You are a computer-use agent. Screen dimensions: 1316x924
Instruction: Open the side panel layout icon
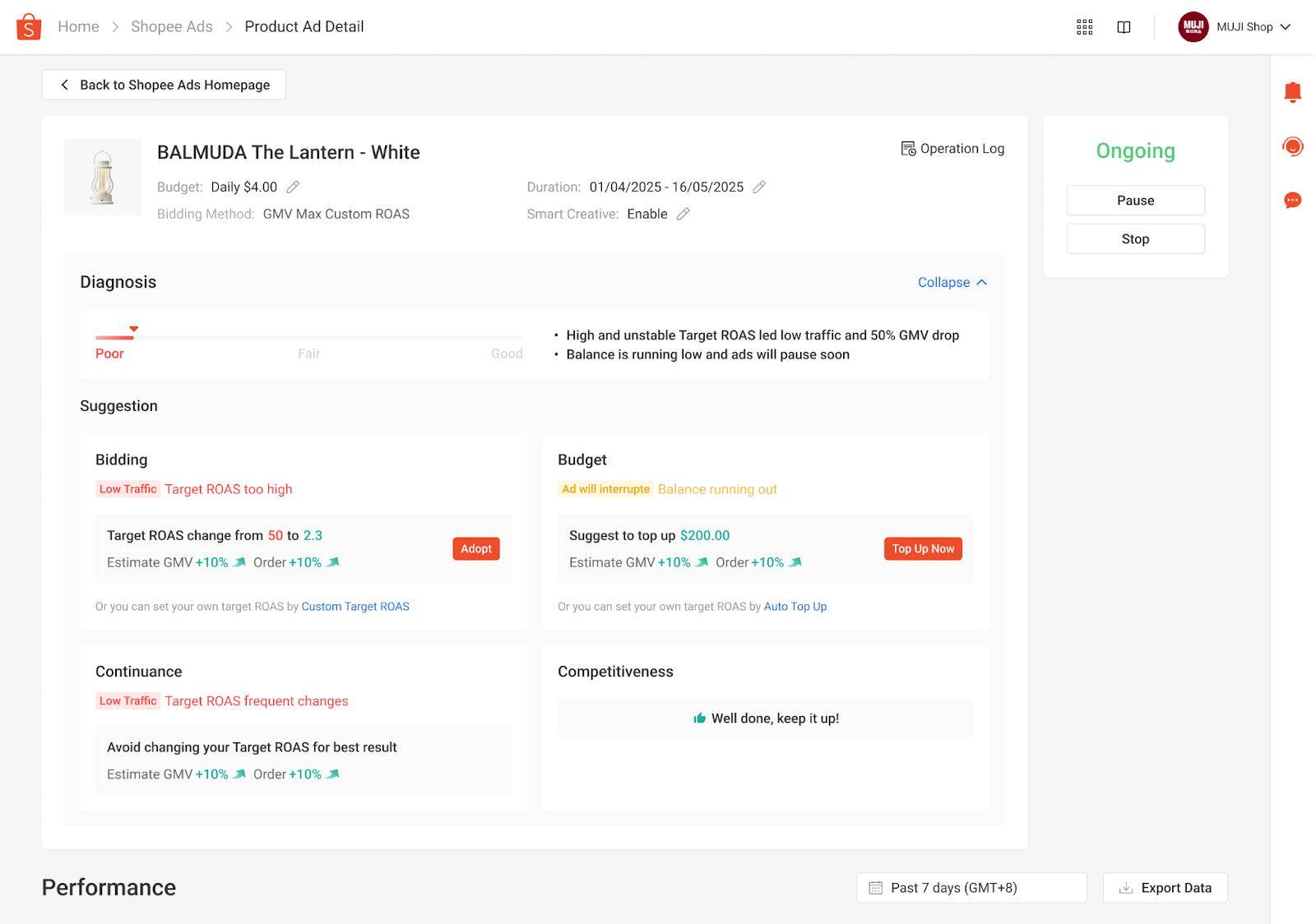coord(1124,27)
